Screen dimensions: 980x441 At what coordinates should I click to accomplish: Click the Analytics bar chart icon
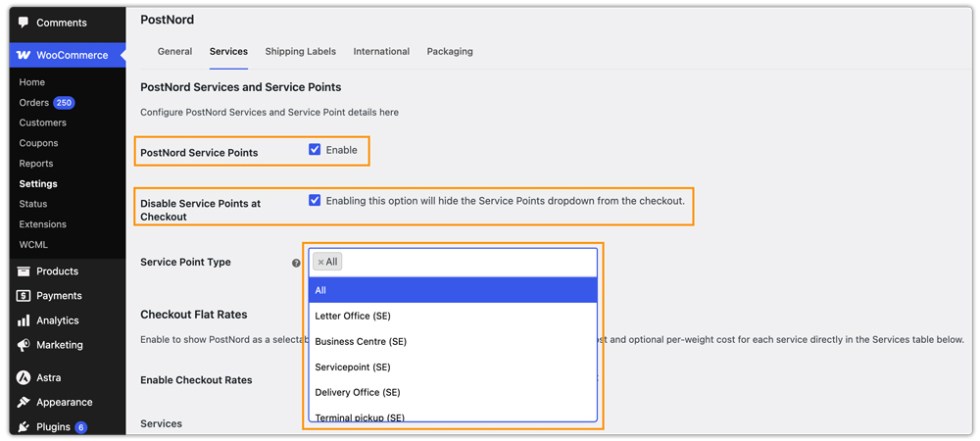[23, 320]
